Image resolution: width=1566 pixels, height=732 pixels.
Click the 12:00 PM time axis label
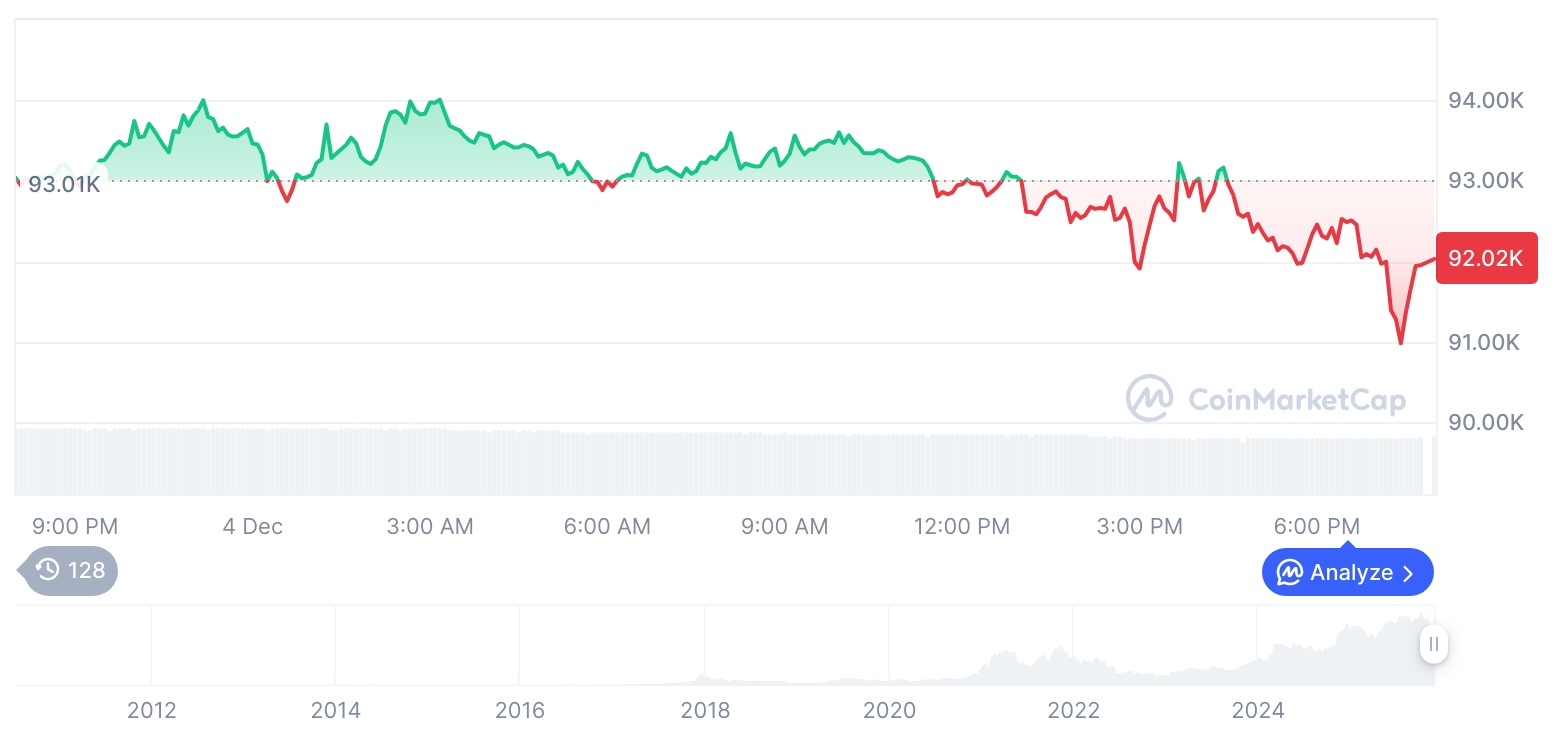(962, 526)
